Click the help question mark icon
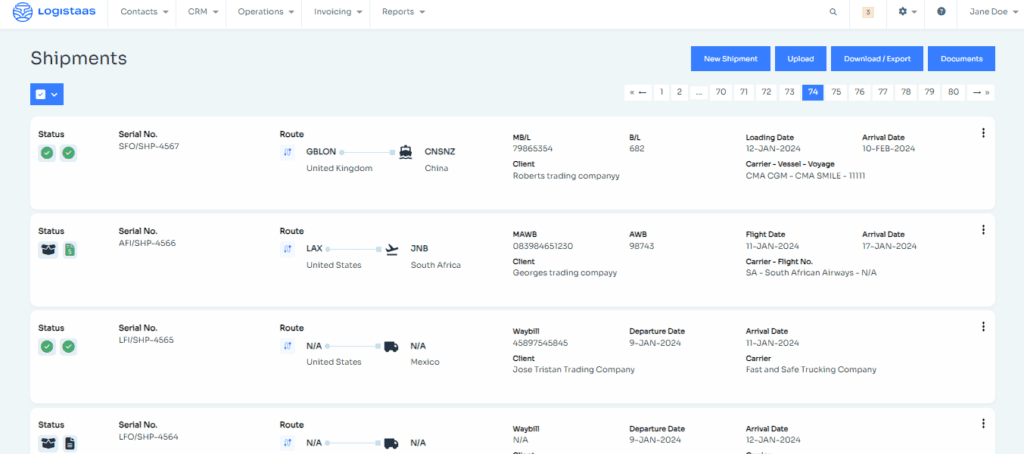This screenshot has height=454, width=1024. pyautogui.click(x=941, y=12)
